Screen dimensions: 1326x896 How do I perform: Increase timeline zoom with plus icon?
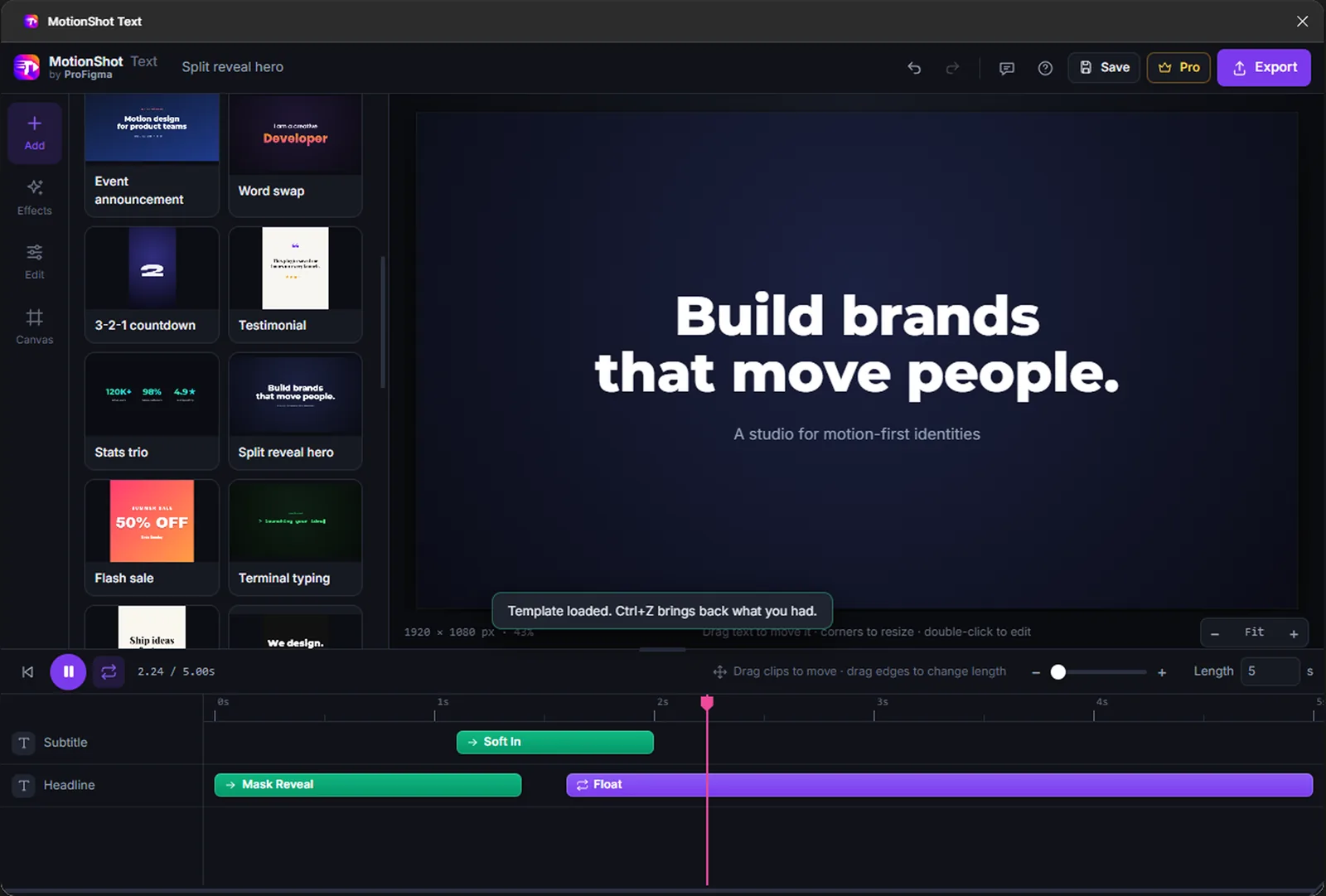click(x=1162, y=672)
